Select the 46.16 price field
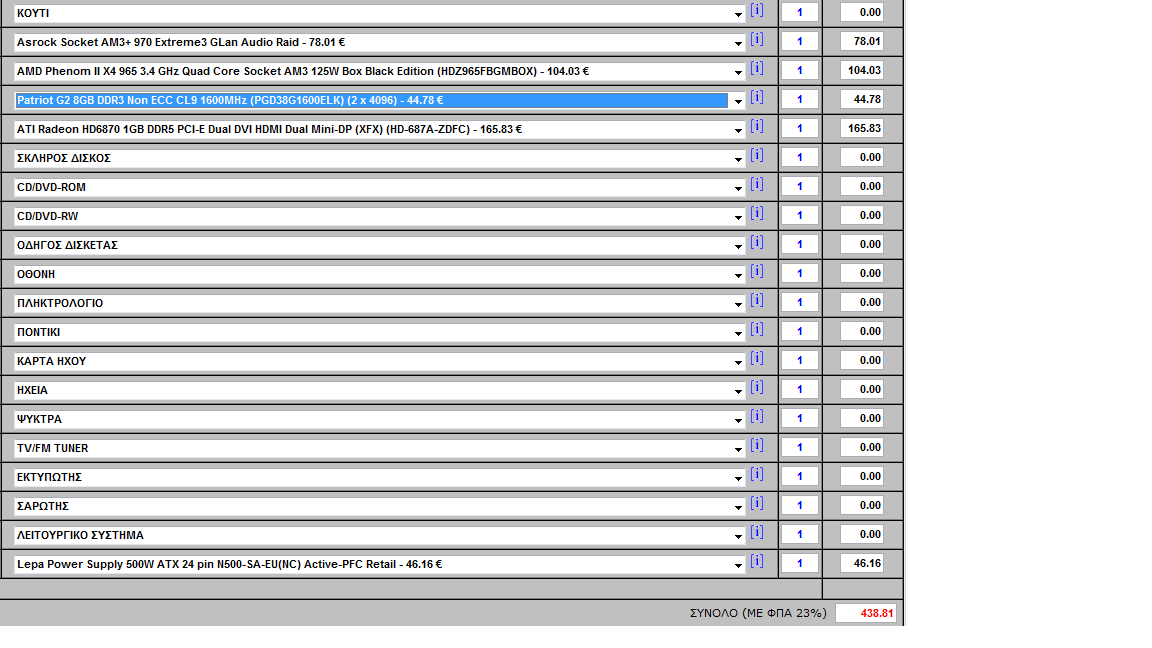The height and width of the screenshot is (648, 1152). pos(861,564)
